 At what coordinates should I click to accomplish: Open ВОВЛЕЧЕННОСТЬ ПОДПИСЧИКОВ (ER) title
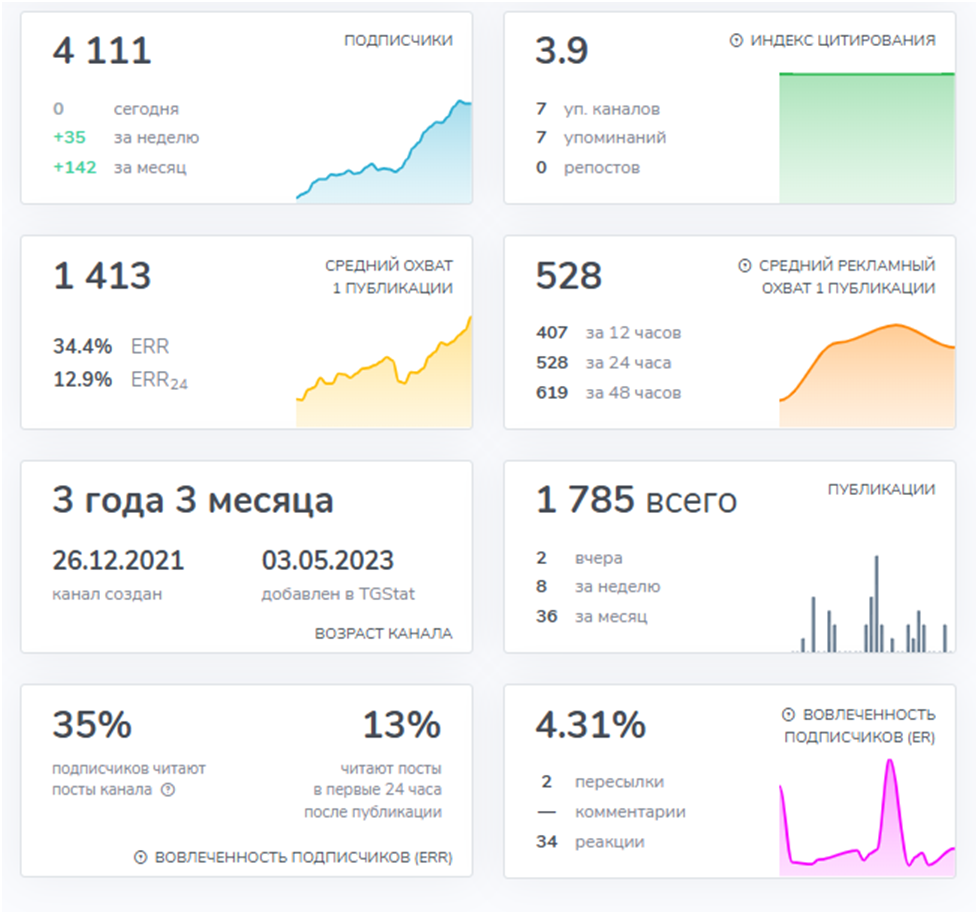click(x=860, y=726)
